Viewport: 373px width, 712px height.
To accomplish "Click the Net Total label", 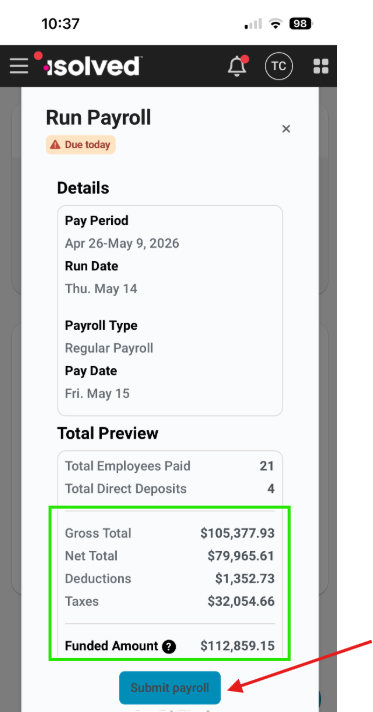I will click(x=91, y=556).
